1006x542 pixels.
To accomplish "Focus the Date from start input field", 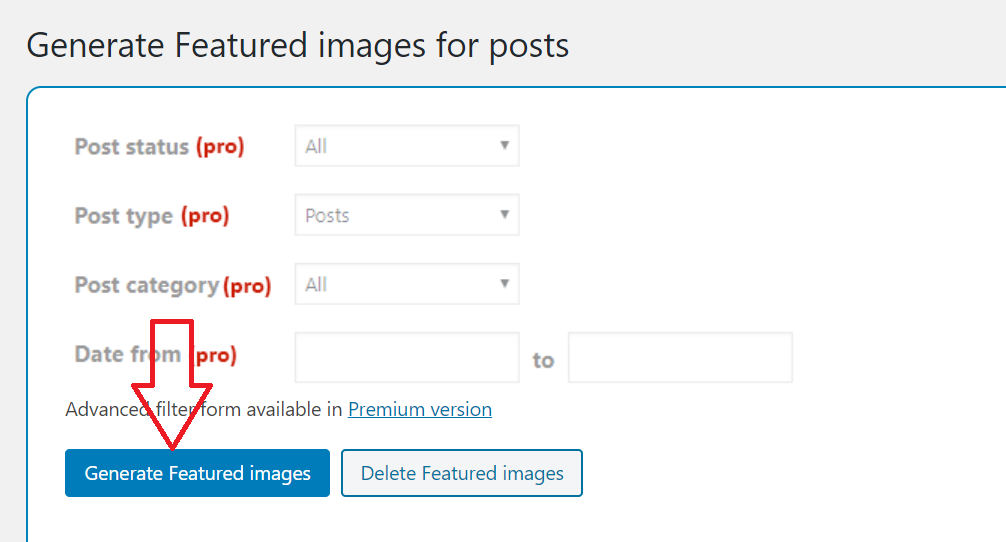I will [x=407, y=357].
